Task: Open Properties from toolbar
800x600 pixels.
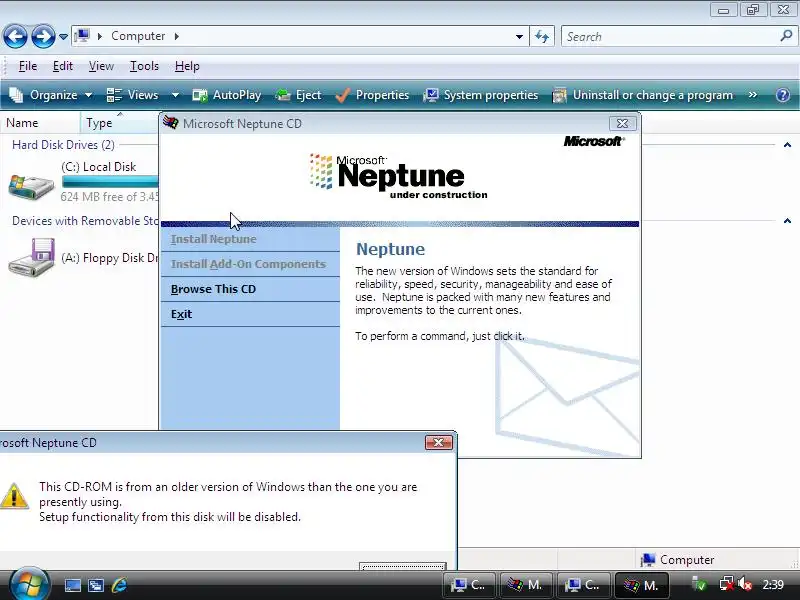Action: (x=372, y=95)
